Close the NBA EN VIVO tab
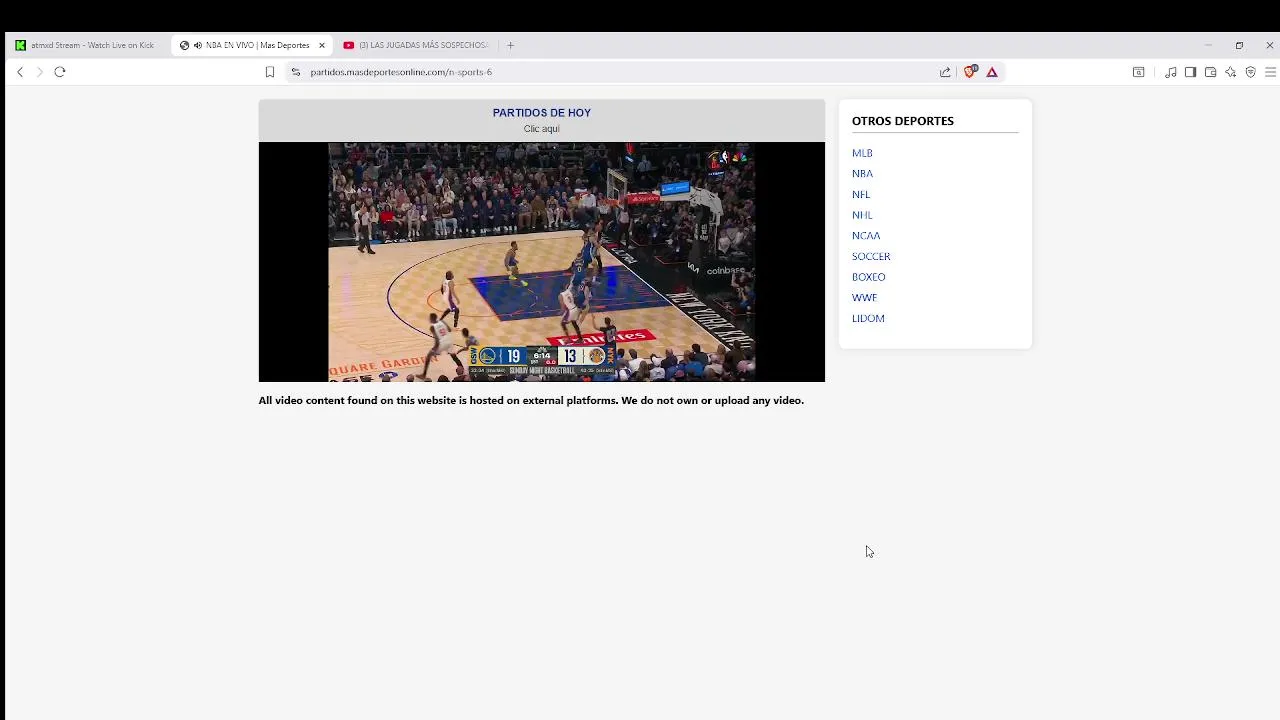The image size is (1280, 720). (x=322, y=45)
